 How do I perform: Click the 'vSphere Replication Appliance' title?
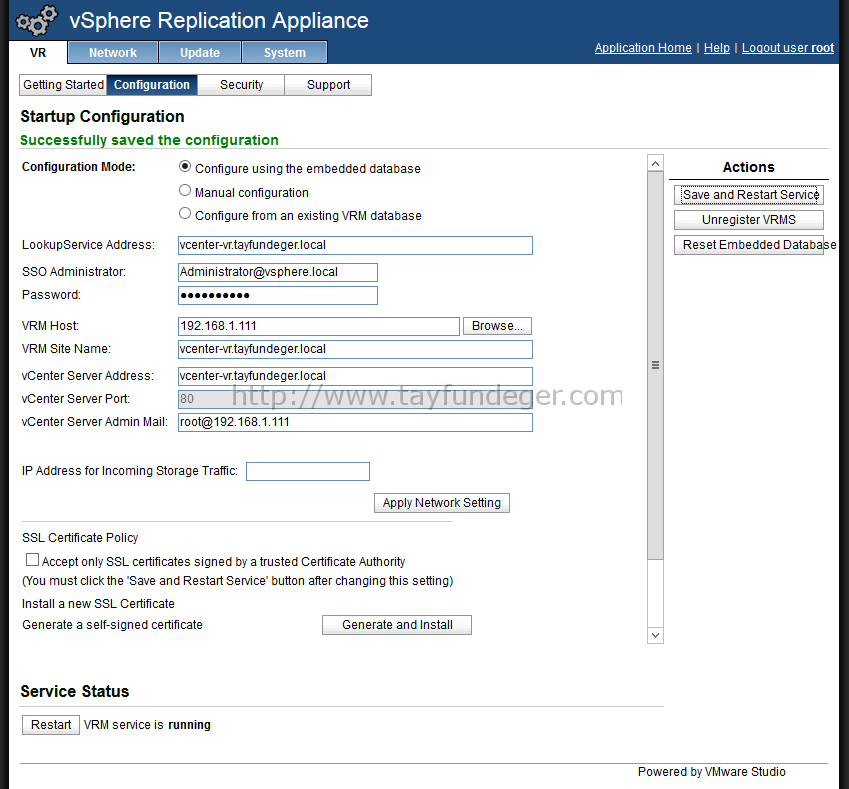219,21
